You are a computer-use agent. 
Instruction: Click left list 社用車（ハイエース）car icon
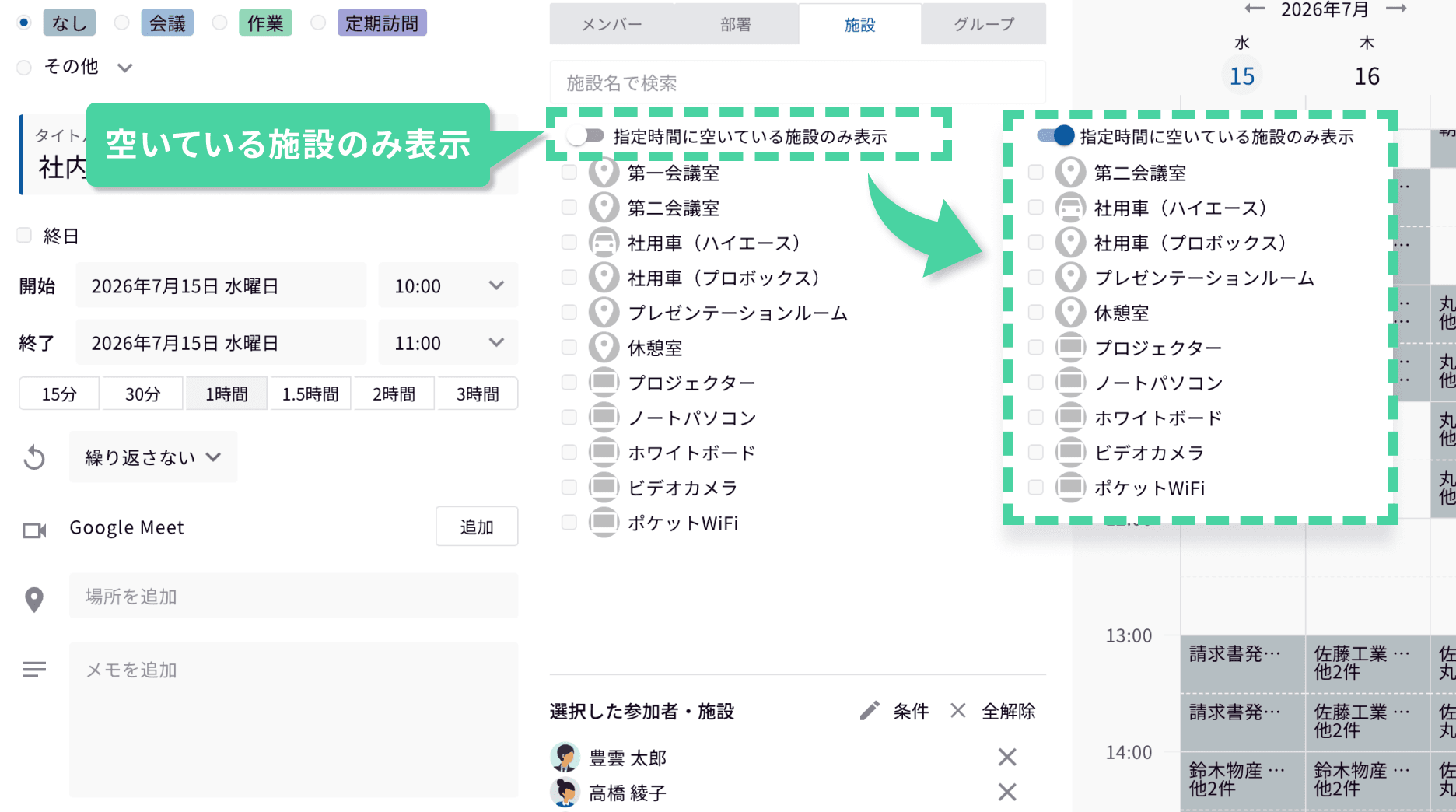pyautogui.click(x=604, y=243)
